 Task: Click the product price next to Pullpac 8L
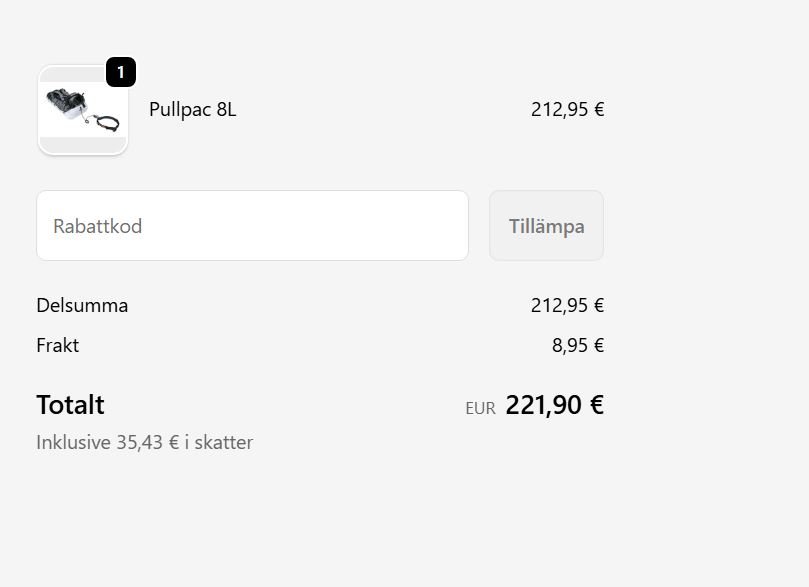click(x=567, y=110)
